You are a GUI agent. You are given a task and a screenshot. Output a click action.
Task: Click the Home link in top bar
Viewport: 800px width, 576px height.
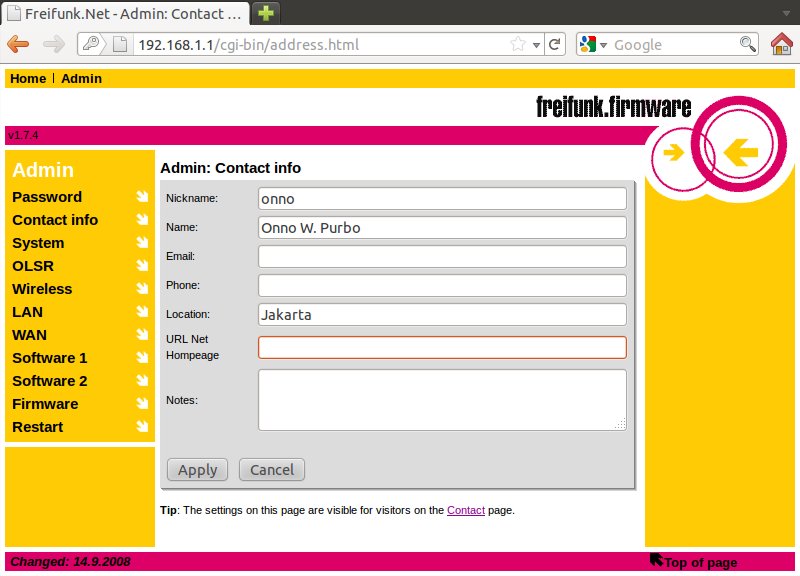(x=28, y=78)
